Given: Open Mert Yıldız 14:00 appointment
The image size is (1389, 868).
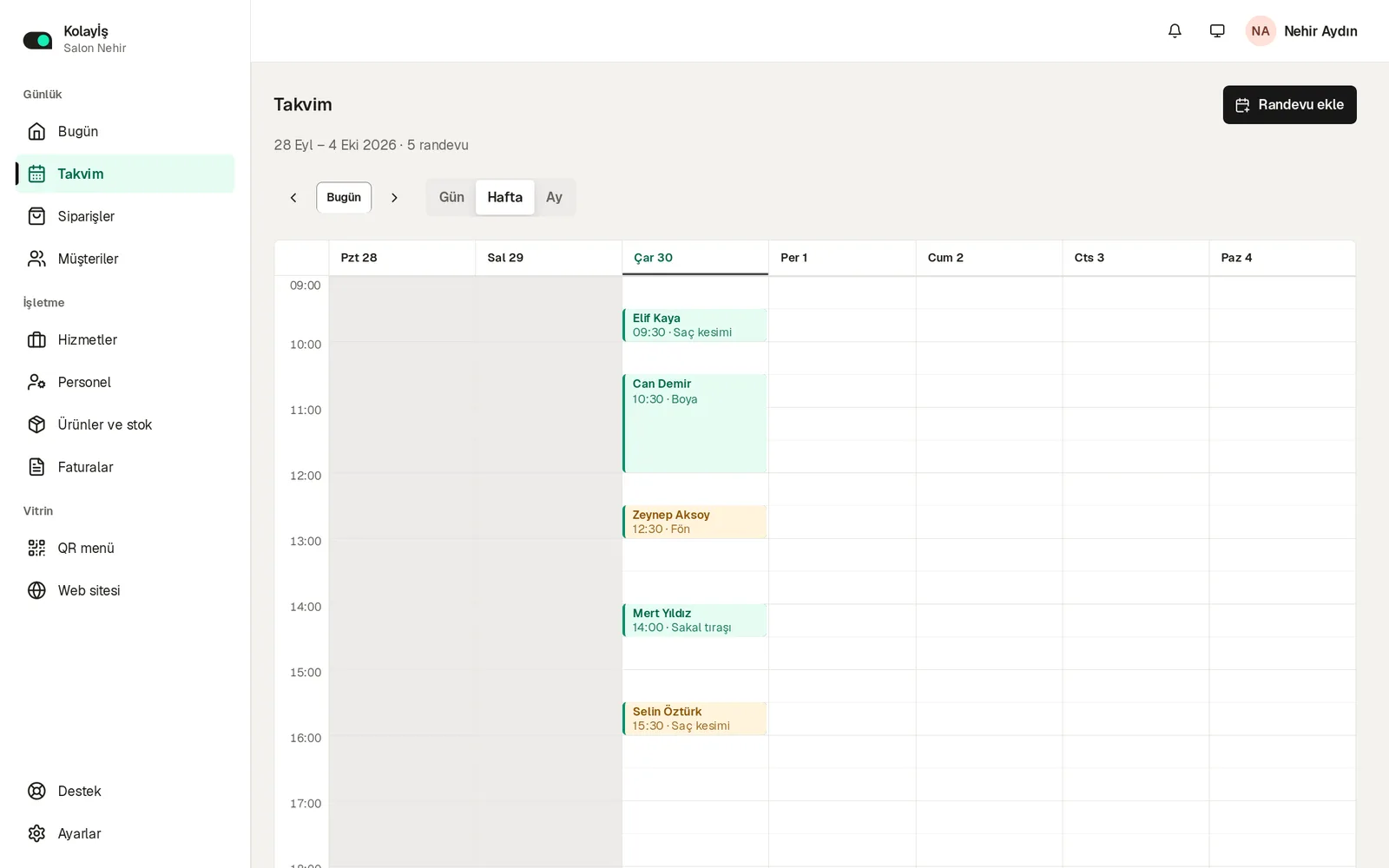Looking at the screenshot, I should tap(694, 621).
